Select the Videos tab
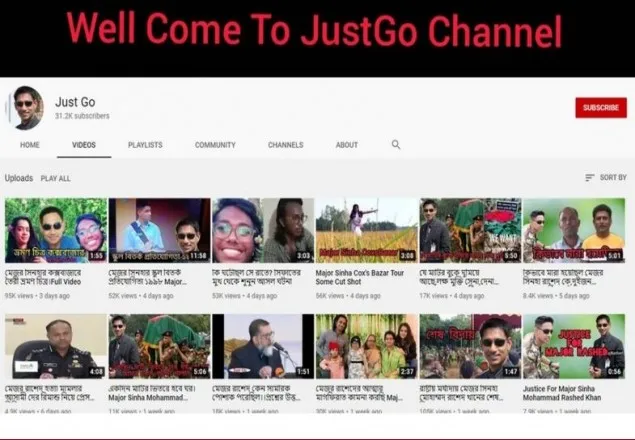This screenshot has width=635, height=440. [x=84, y=145]
